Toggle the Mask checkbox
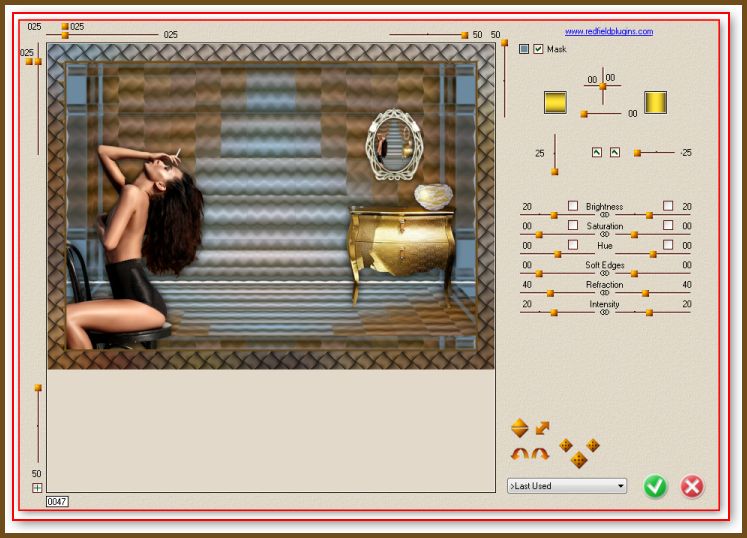This screenshot has height=538, width=747. click(x=538, y=49)
